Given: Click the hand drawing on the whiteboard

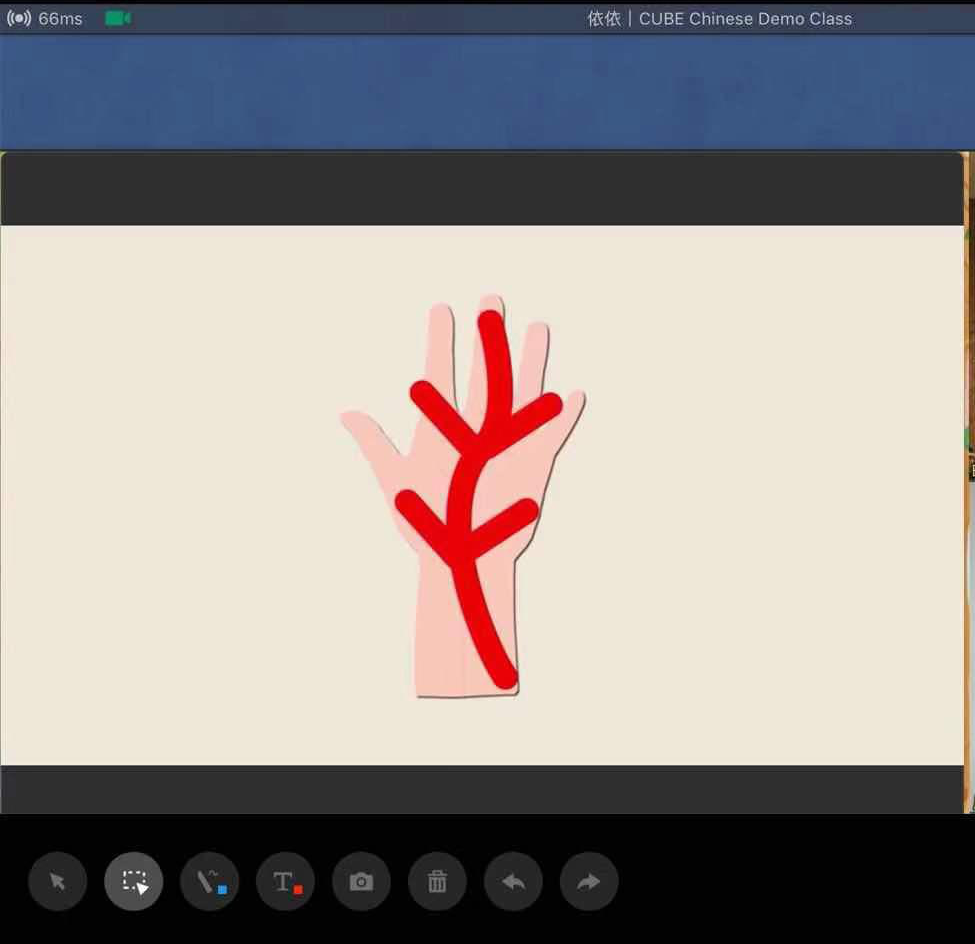Looking at the screenshot, I should [x=463, y=496].
